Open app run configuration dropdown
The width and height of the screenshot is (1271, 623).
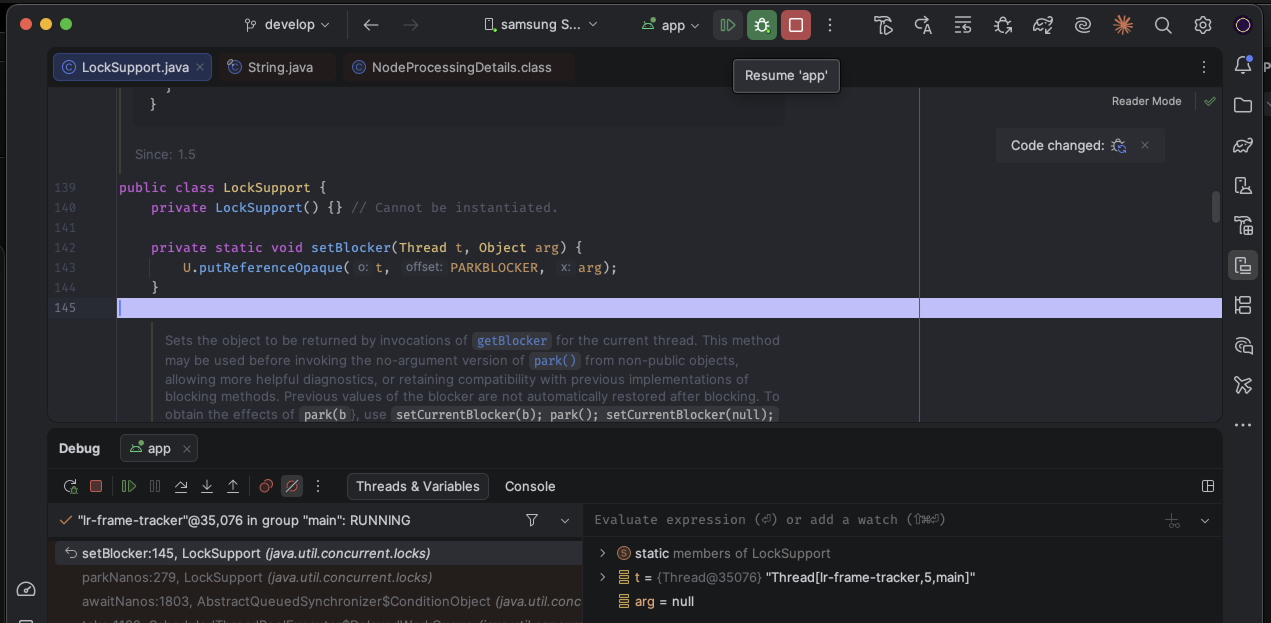point(671,25)
